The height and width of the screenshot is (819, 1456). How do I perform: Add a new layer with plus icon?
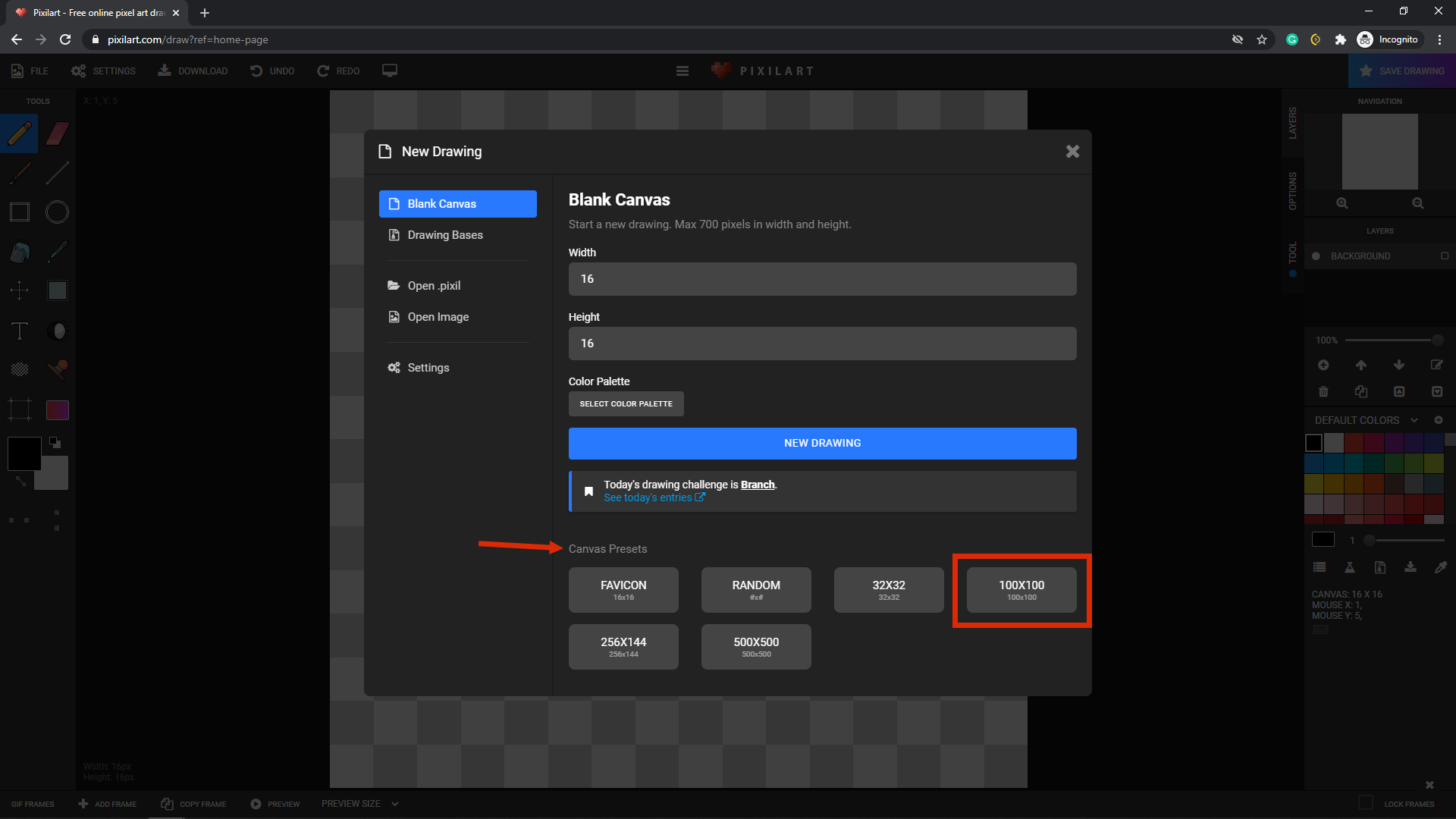1323,365
